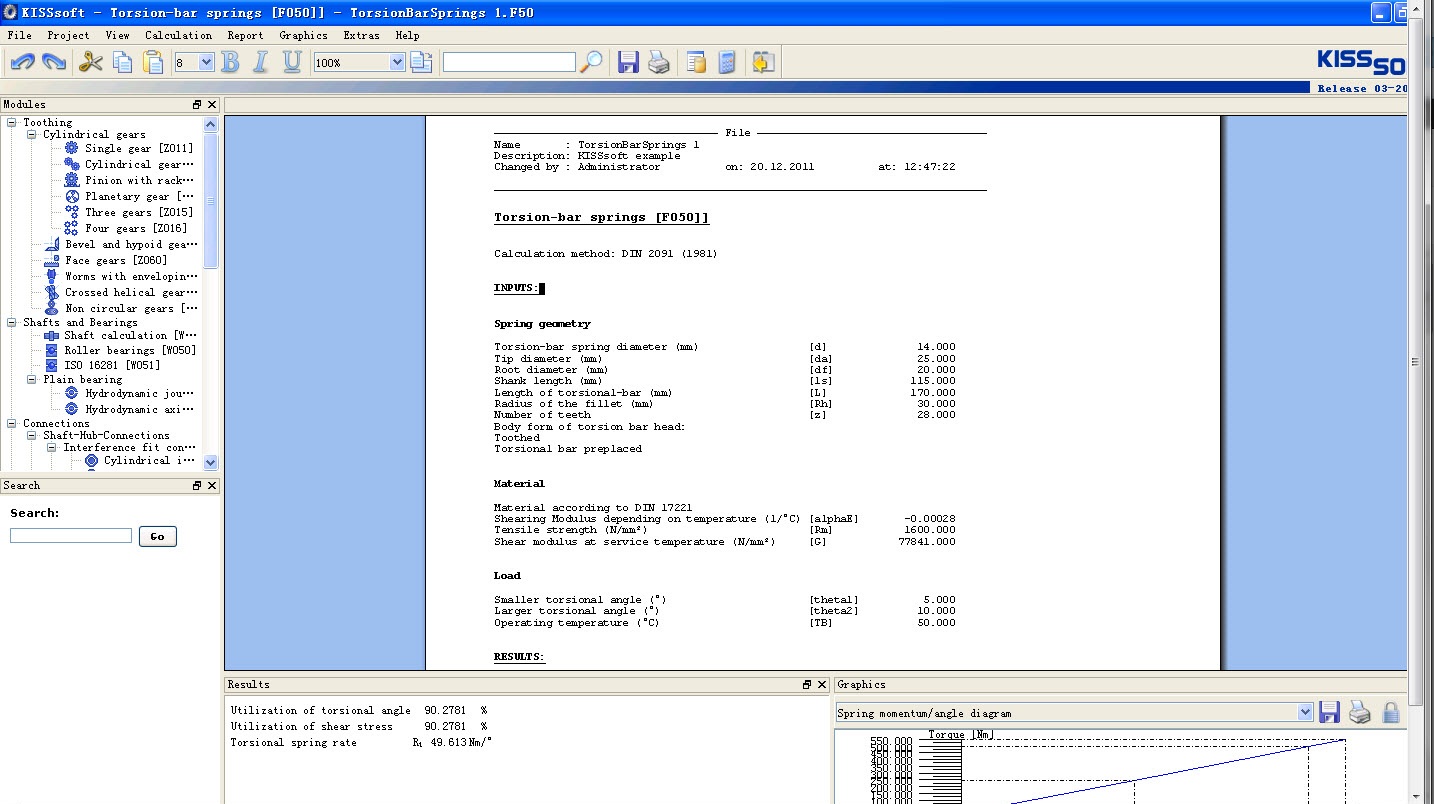Close the Search panel
This screenshot has width=1434, height=804.
click(211, 485)
